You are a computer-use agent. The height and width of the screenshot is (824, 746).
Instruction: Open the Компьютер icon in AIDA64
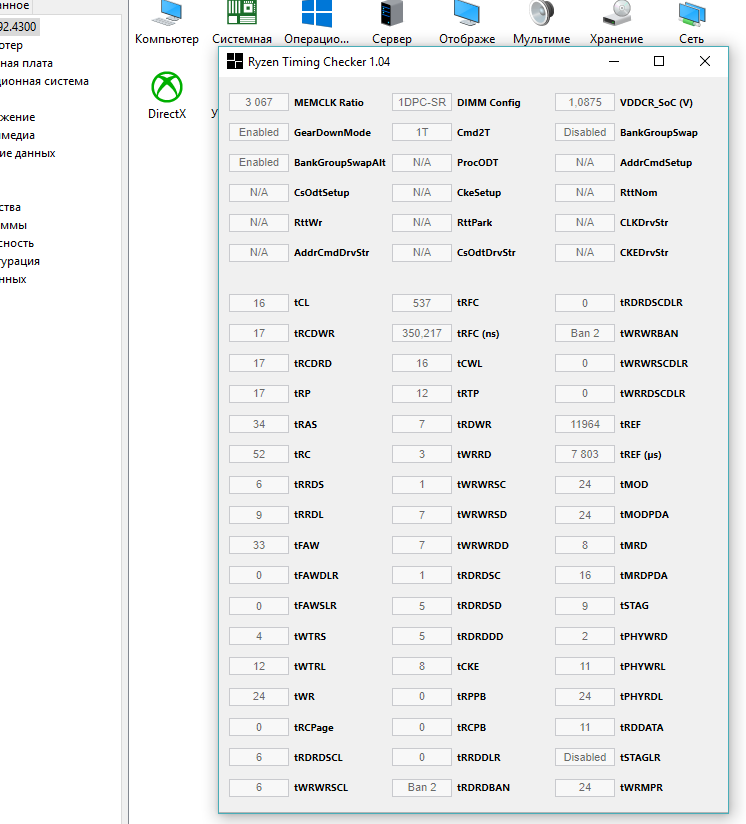[x=167, y=21]
